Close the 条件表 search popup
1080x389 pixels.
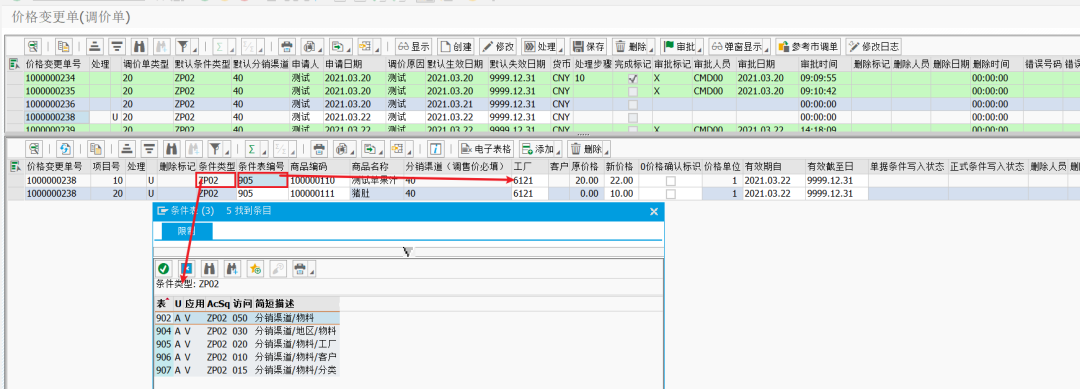654,211
